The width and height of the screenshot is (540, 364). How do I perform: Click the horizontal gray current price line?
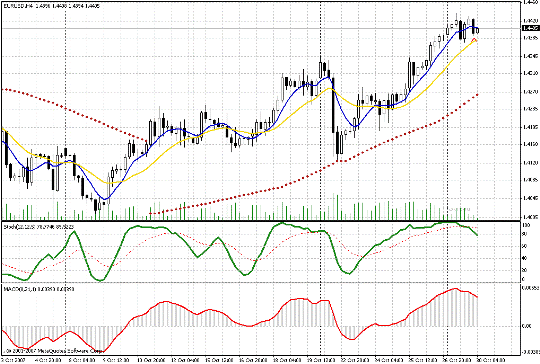point(262,28)
